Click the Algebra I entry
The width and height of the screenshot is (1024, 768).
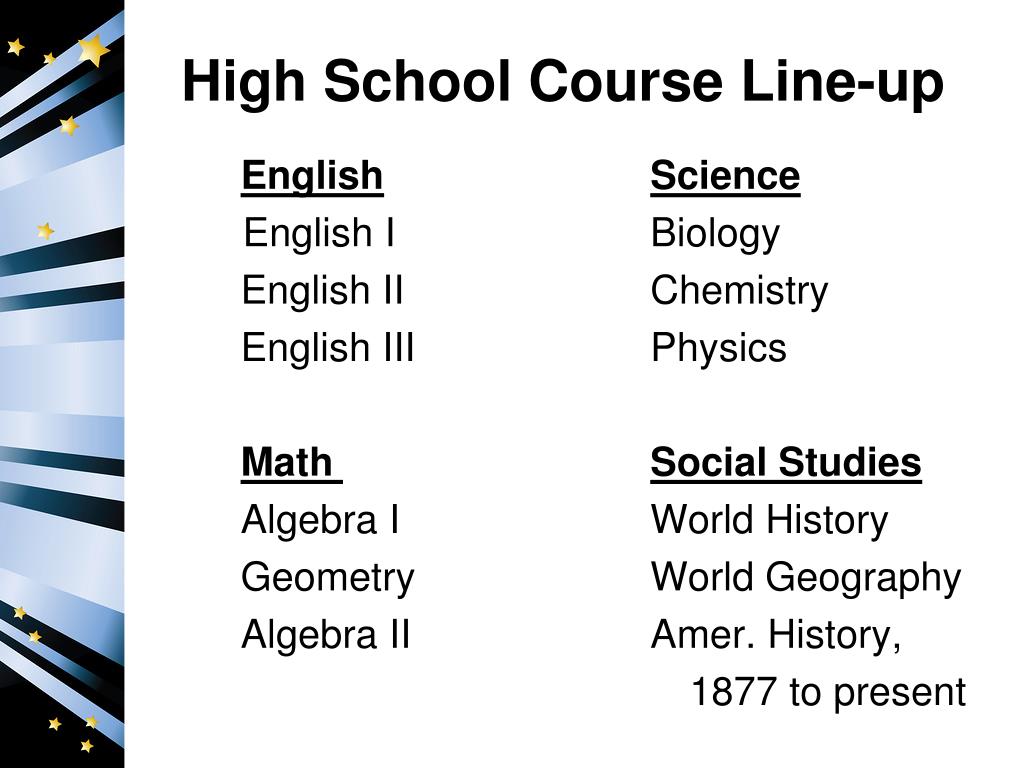coord(320,520)
